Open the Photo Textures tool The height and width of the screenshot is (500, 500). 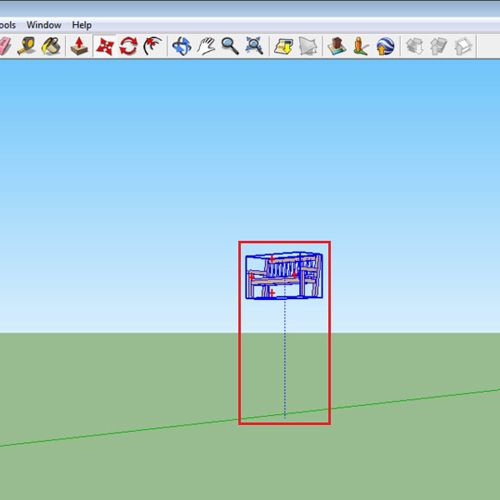coord(361,46)
